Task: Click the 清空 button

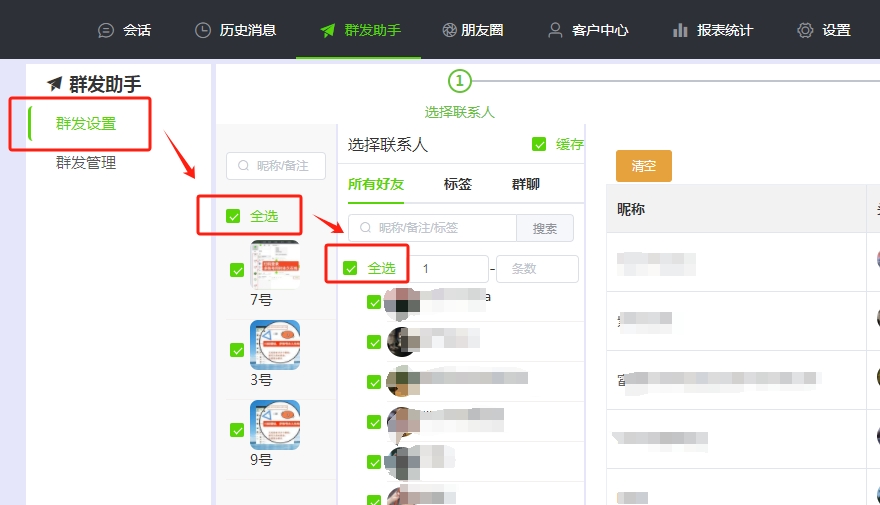Action: (644, 166)
